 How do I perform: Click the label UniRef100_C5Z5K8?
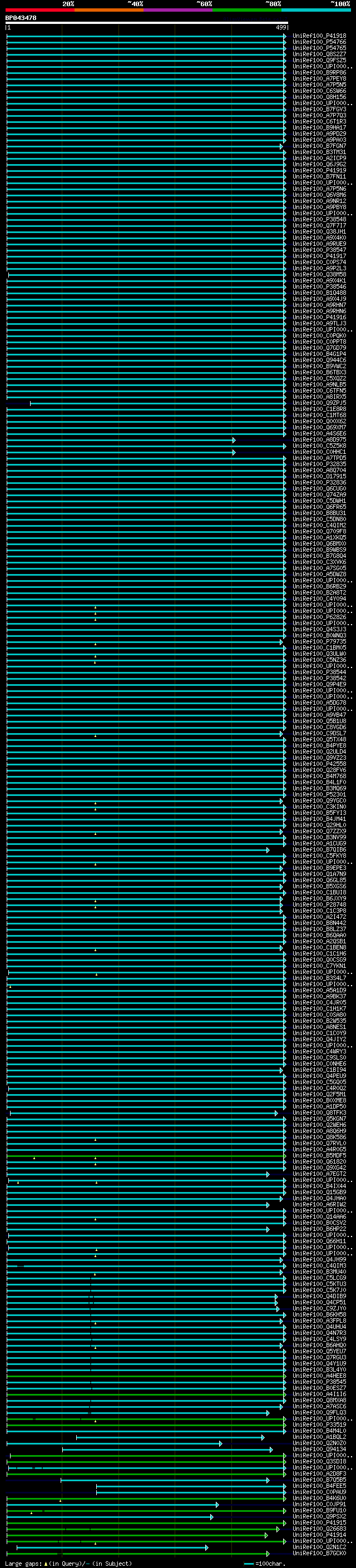click(319, 446)
